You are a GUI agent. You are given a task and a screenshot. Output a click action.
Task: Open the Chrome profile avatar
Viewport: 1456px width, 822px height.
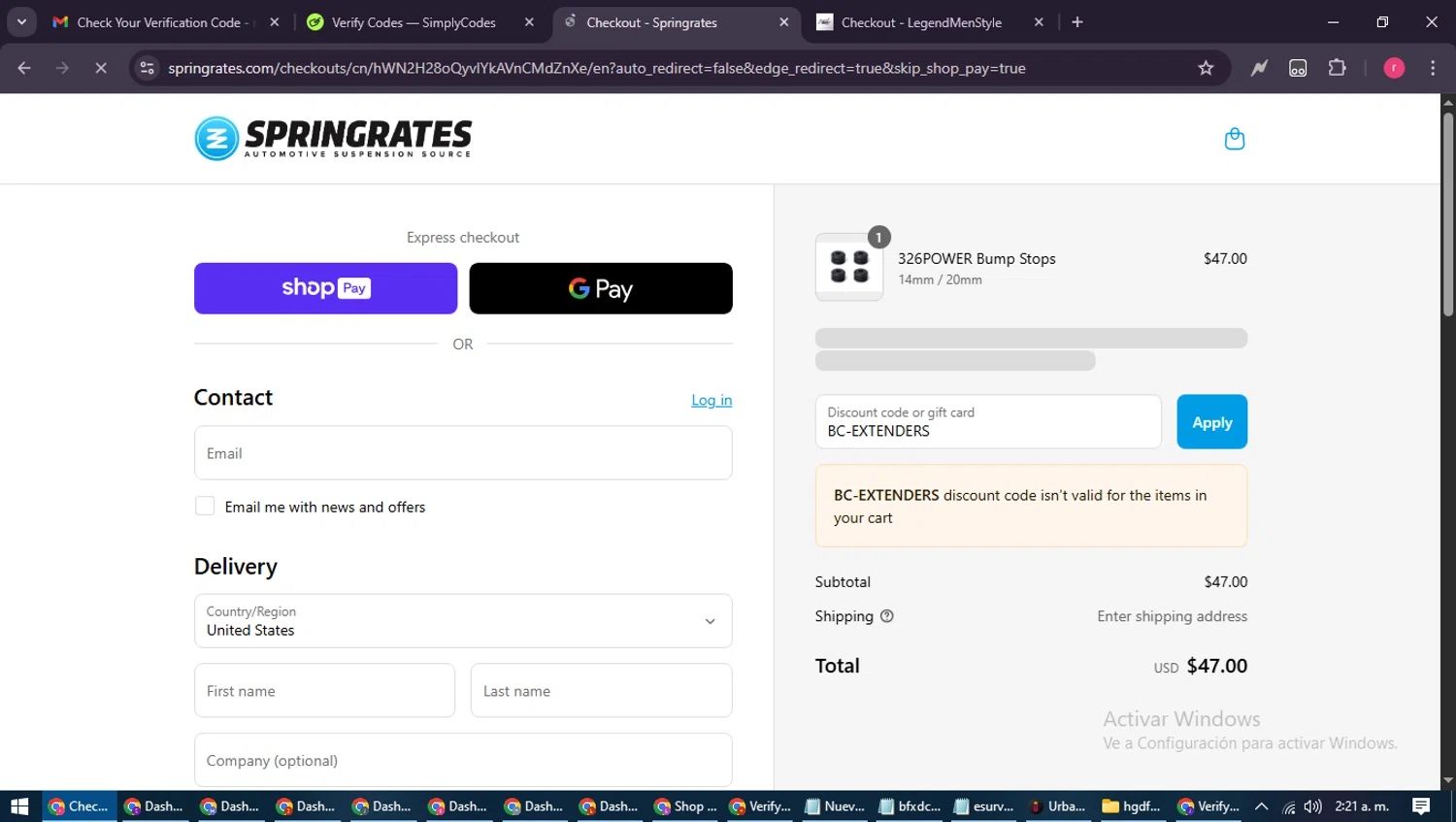coord(1394,68)
